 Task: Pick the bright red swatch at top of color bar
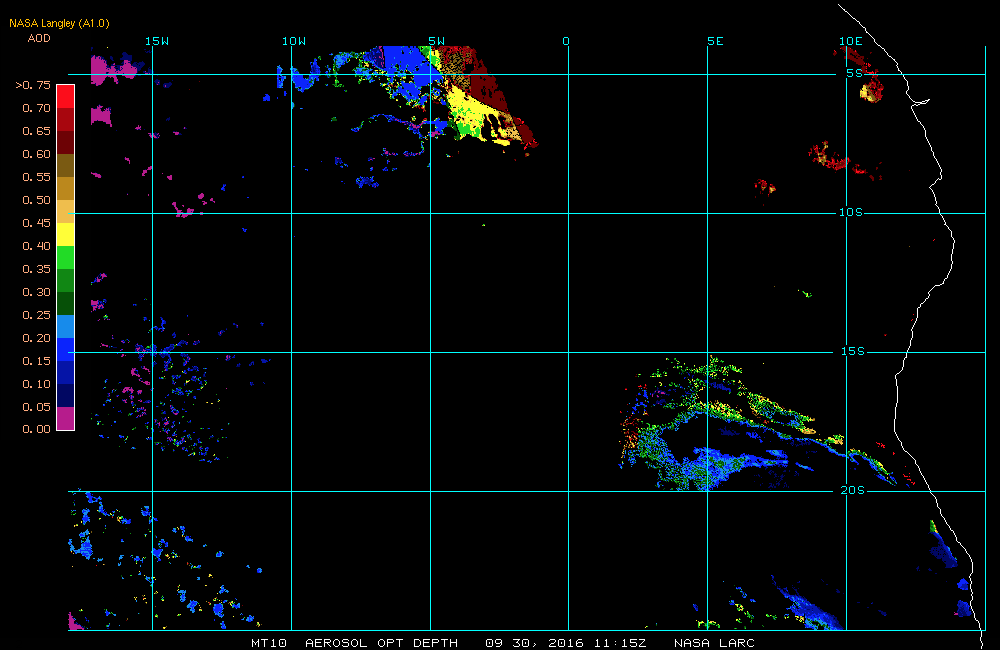point(66,96)
